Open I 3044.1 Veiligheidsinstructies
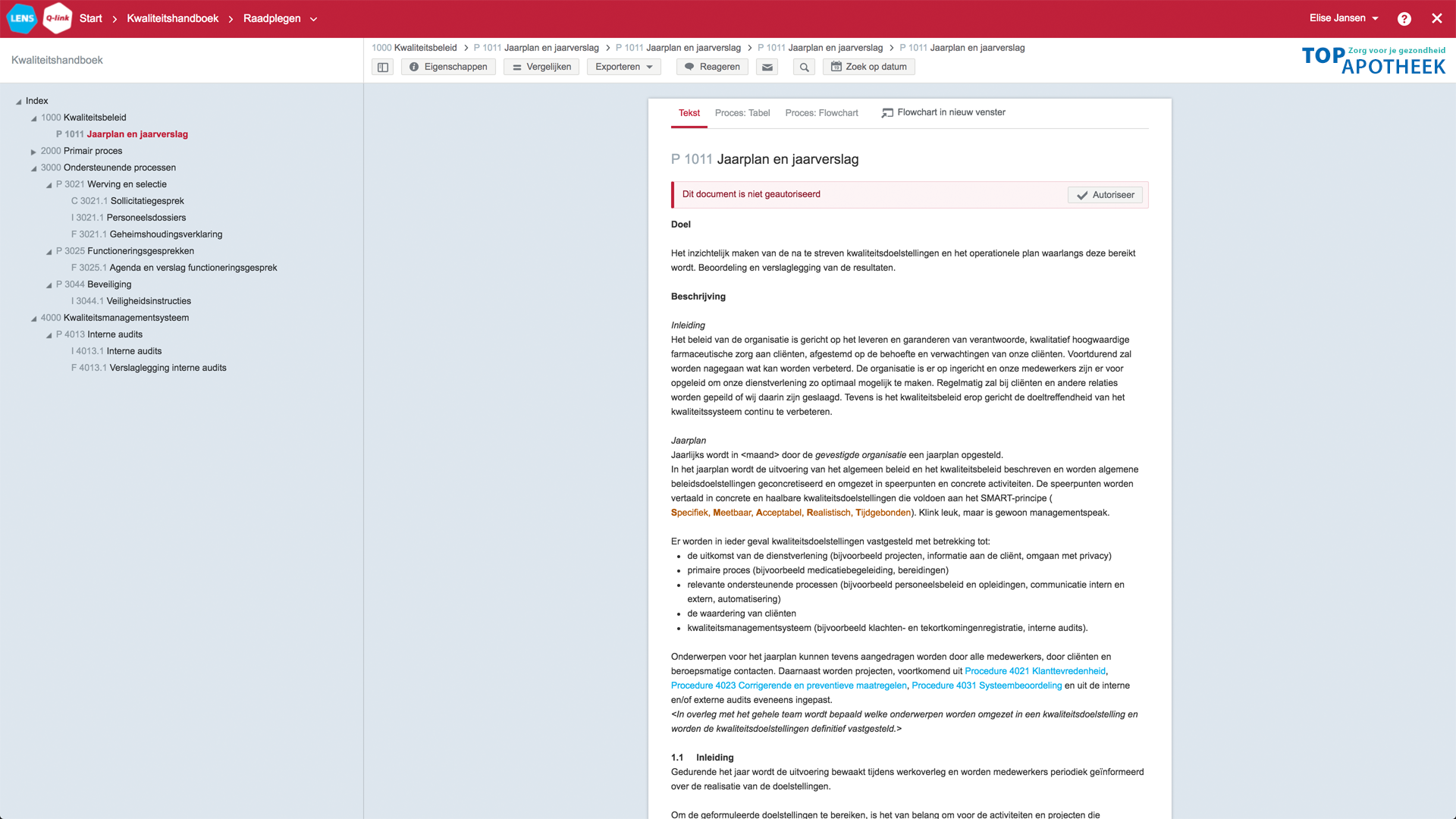Screen dimensions: 1456x819 pyautogui.click(x=131, y=301)
